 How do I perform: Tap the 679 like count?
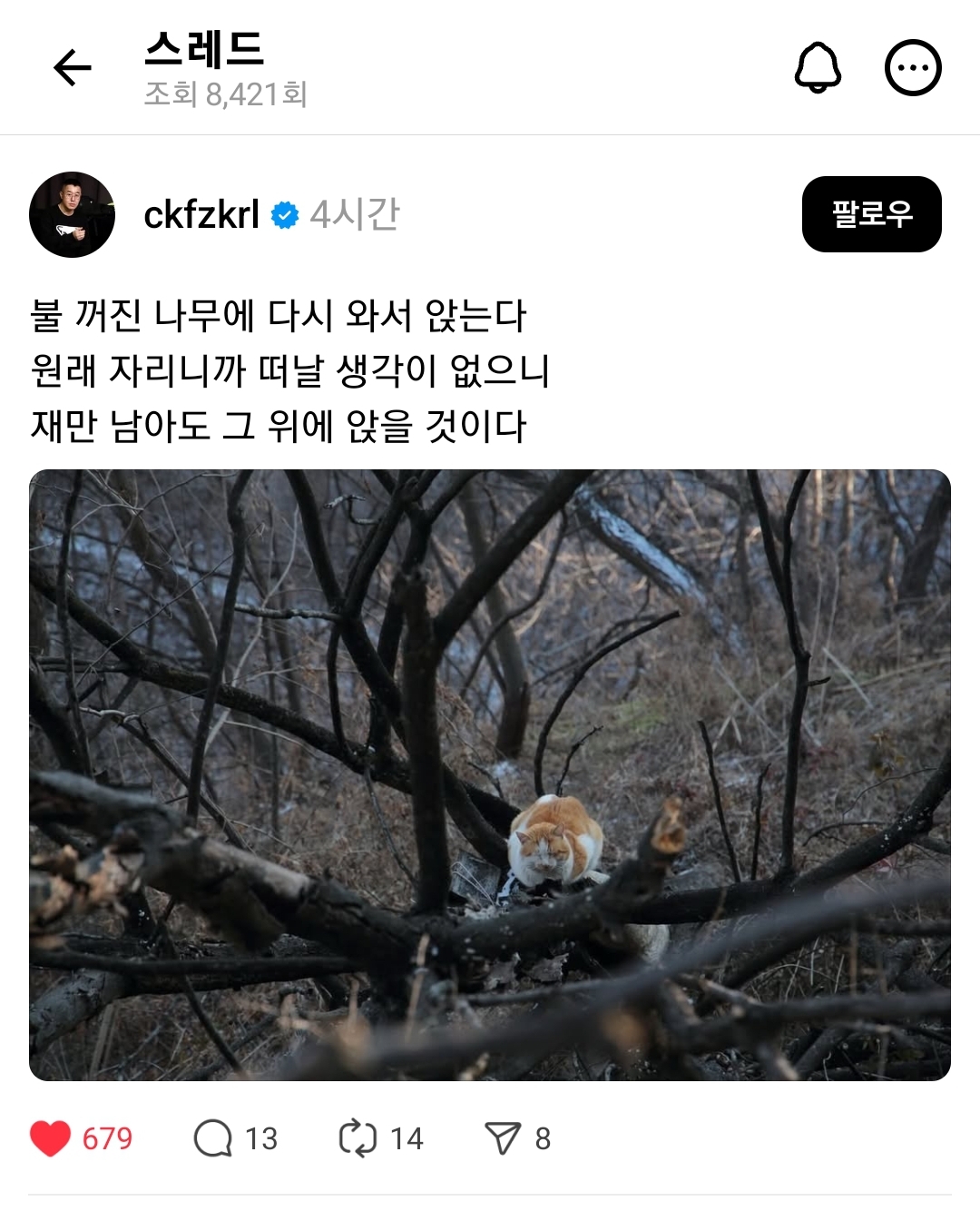[x=107, y=1138]
